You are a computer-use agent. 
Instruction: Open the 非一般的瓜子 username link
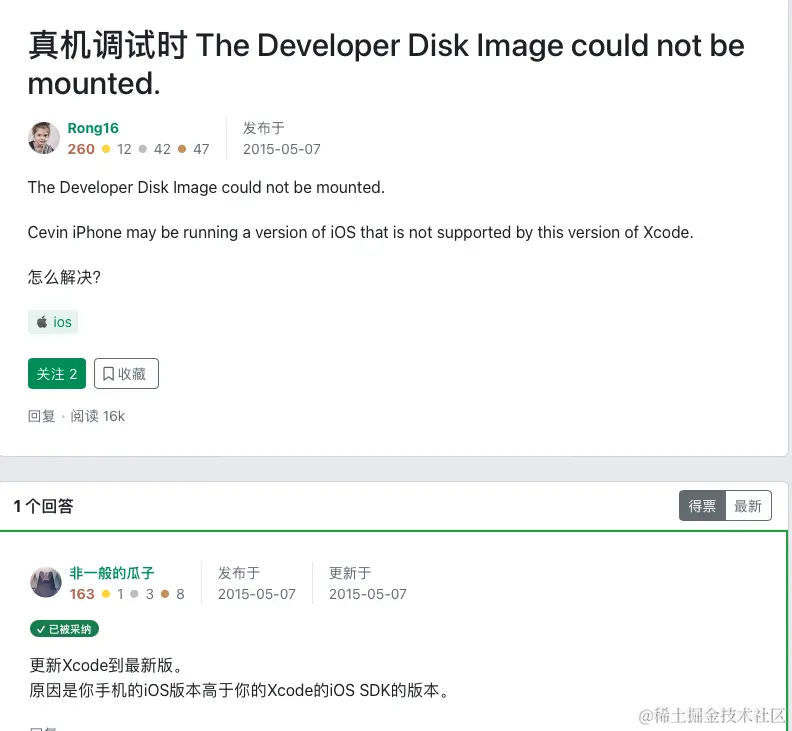coord(112,573)
